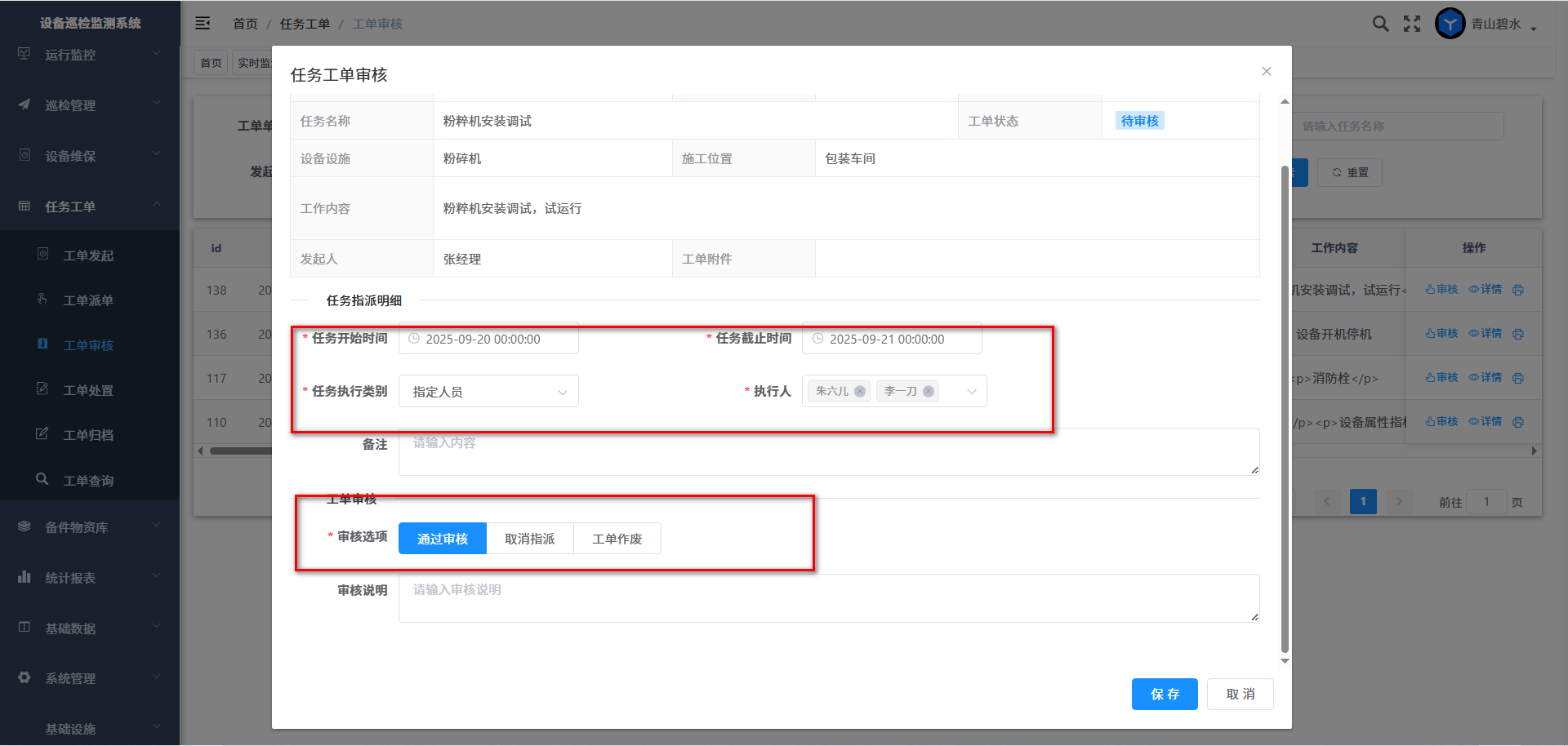Remove executor 朱六儿 tag
1568x746 pixels.
tap(860, 392)
